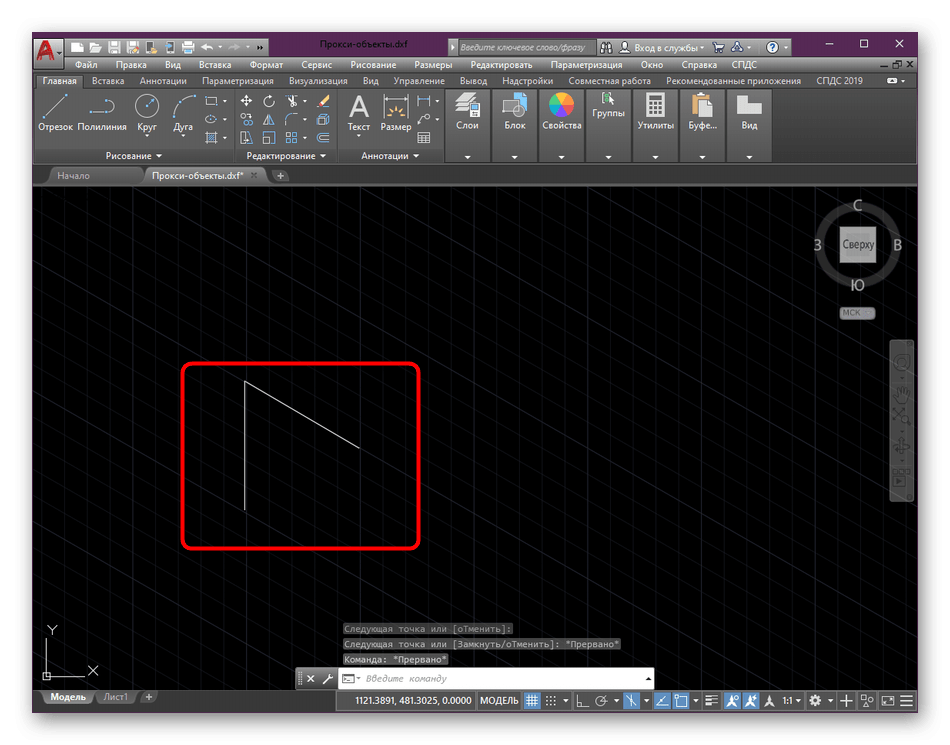This screenshot has width=950, height=745.
Task: Toggle snap mode dots in status bar
Action: coord(550,700)
